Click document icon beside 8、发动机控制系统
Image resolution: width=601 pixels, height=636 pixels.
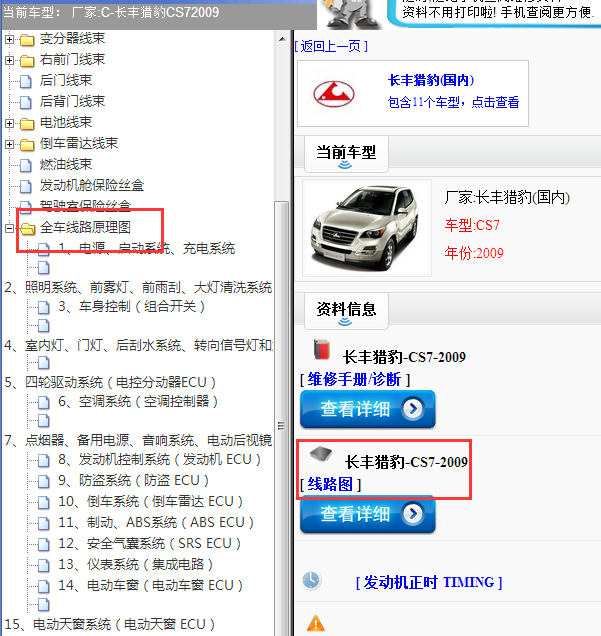pos(43,461)
